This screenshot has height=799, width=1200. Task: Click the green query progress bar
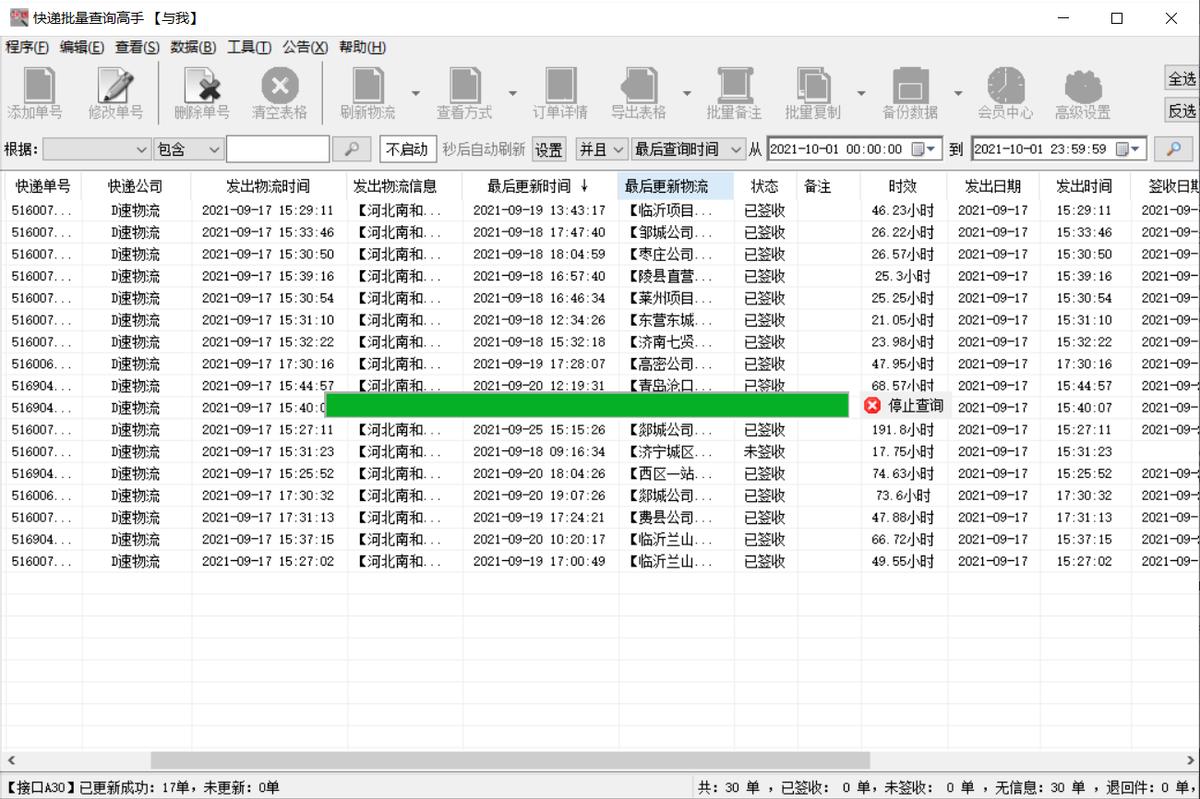[x=587, y=405]
